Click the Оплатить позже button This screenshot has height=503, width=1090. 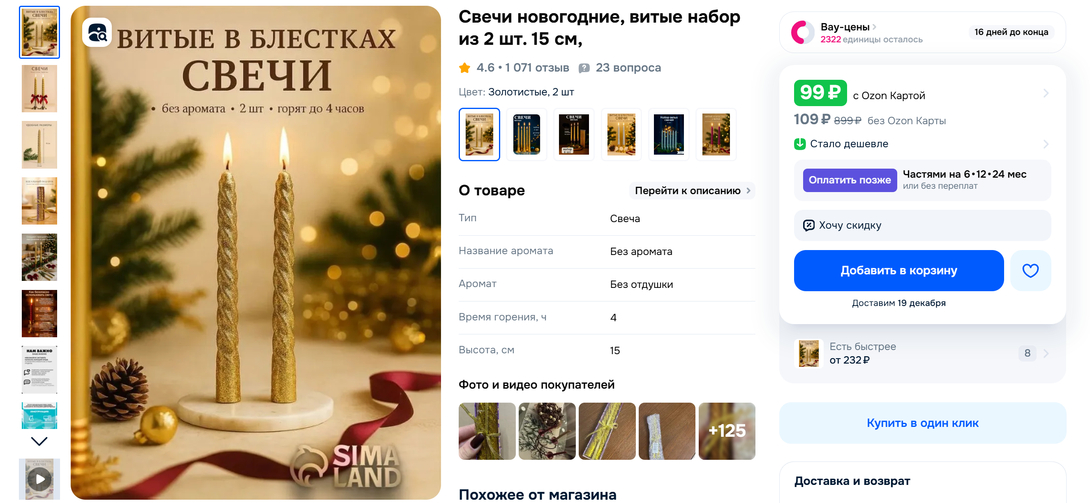pos(850,180)
